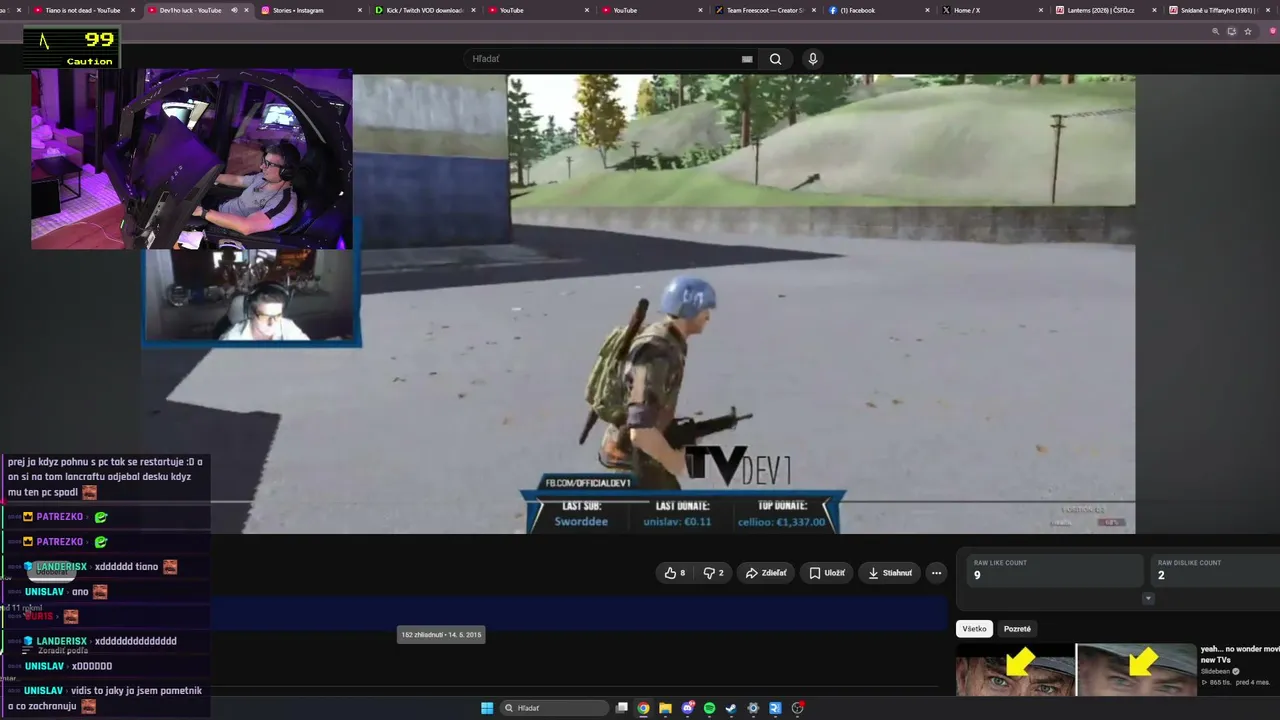Click the '152 zhliadnutí • 14. 5. 2015' text
1280x720 pixels.
[441, 635]
